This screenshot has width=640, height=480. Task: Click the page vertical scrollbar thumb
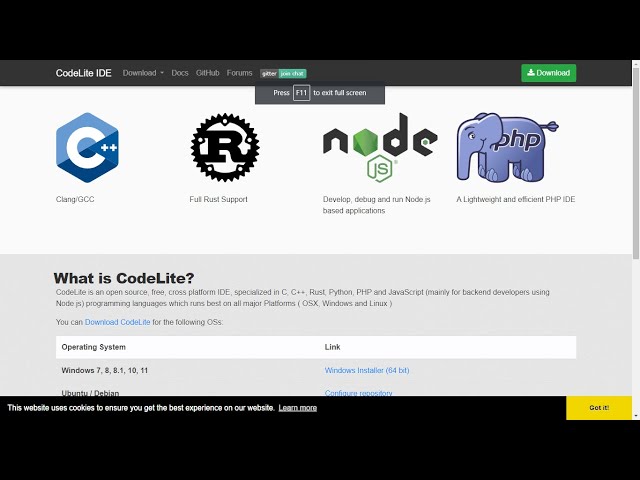[x=636, y=163]
